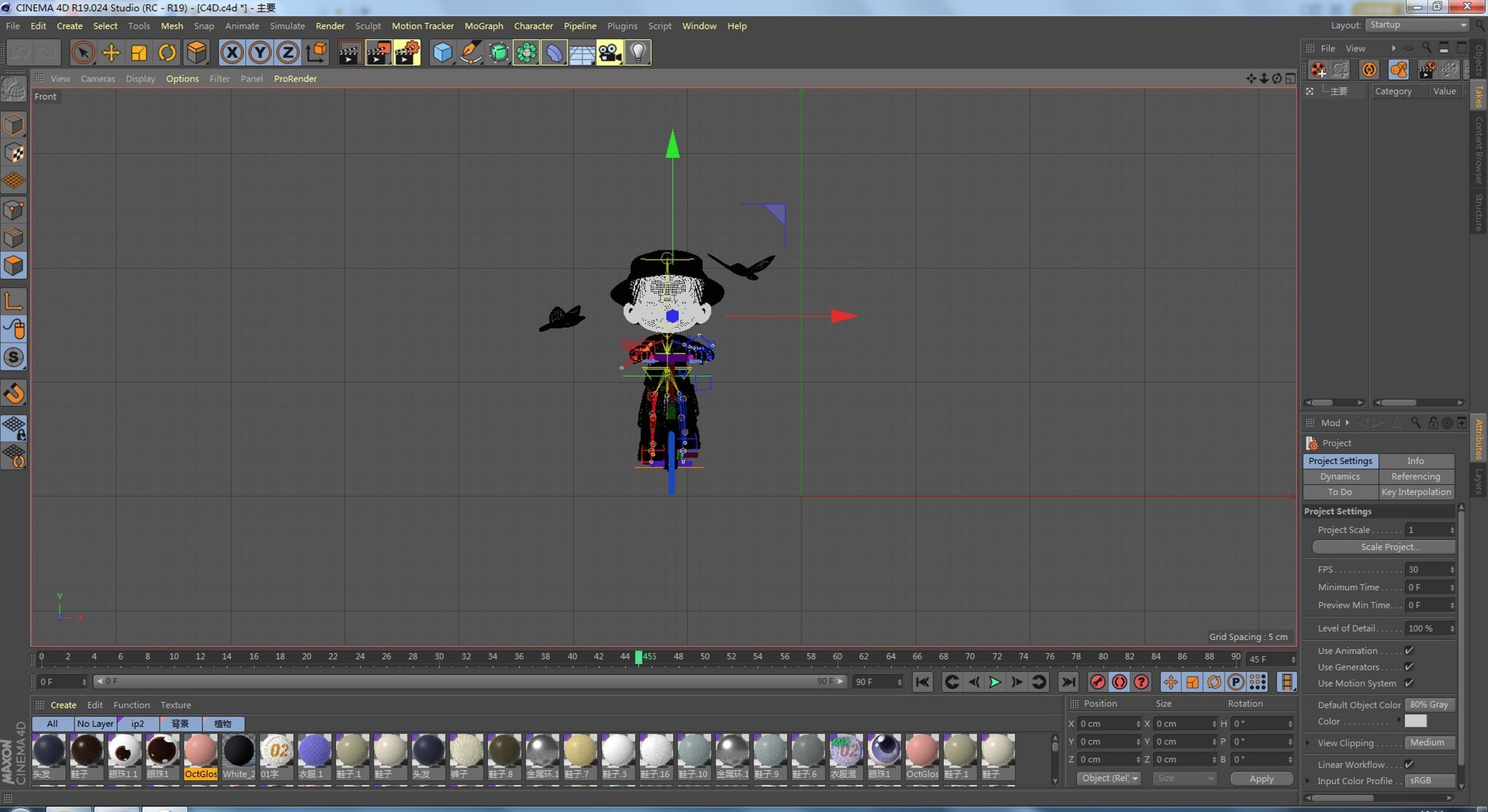This screenshot has width=1488, height=812.
Task: Activate the Scale tool
Action: pos(139,53)
